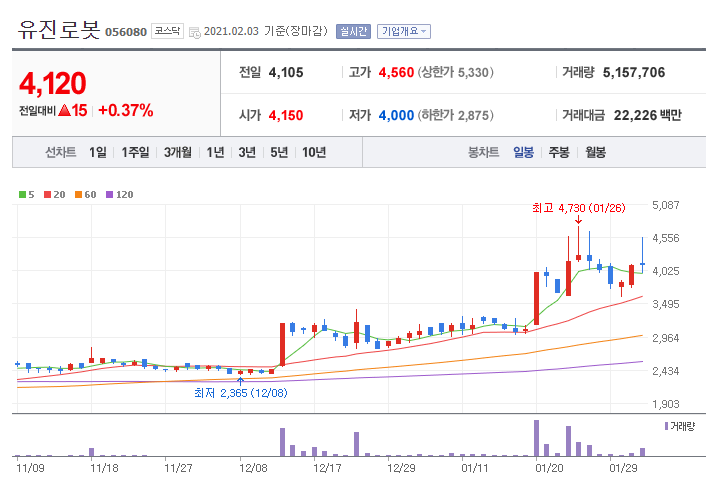
Task: Select the 3개월 line chart tab
Action: 178,152
